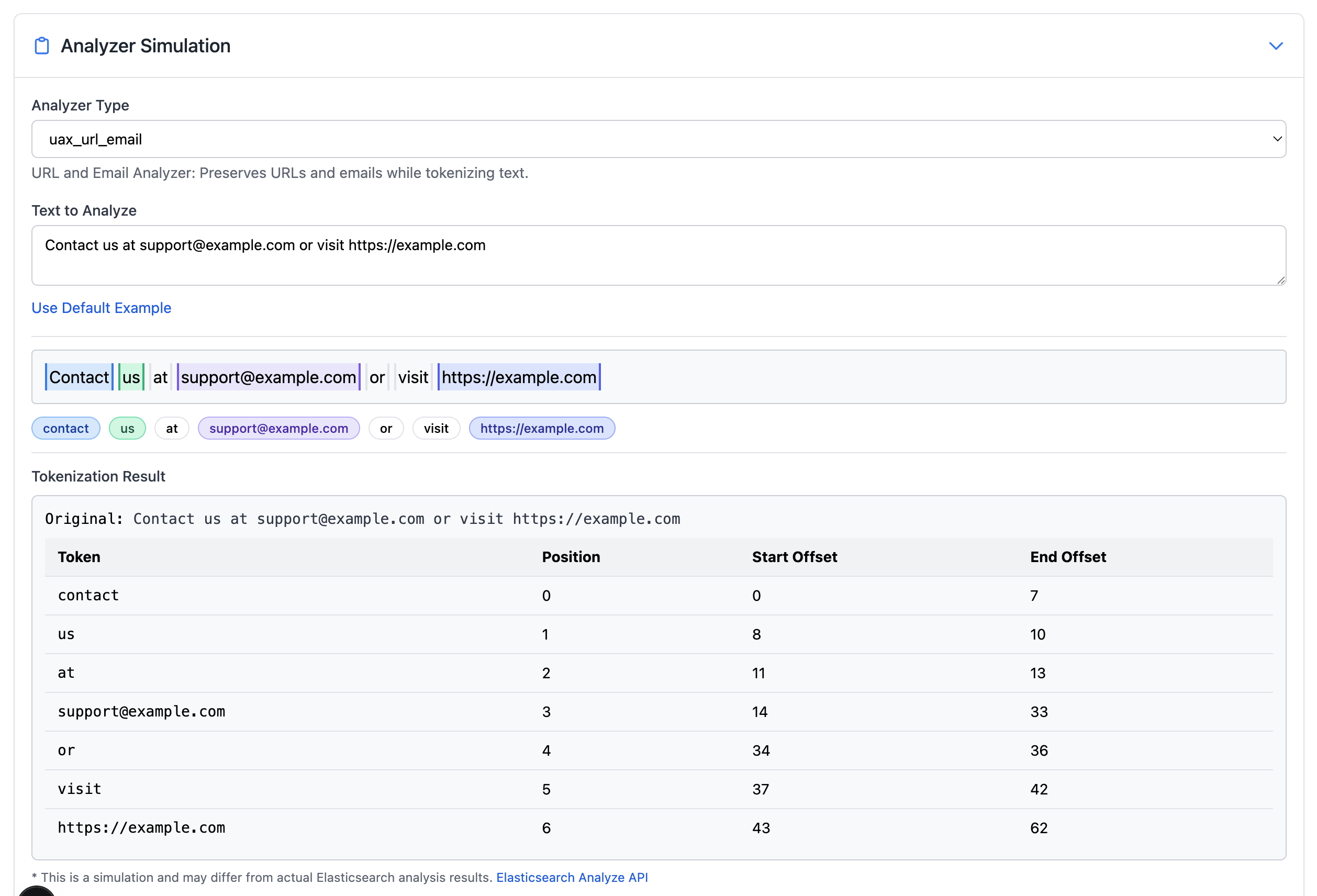The width and height of the screenshot is (1317, 896).
Task: Collapse the Analyzer Simulation panel chevron
Action: (x=1275, y=46)
